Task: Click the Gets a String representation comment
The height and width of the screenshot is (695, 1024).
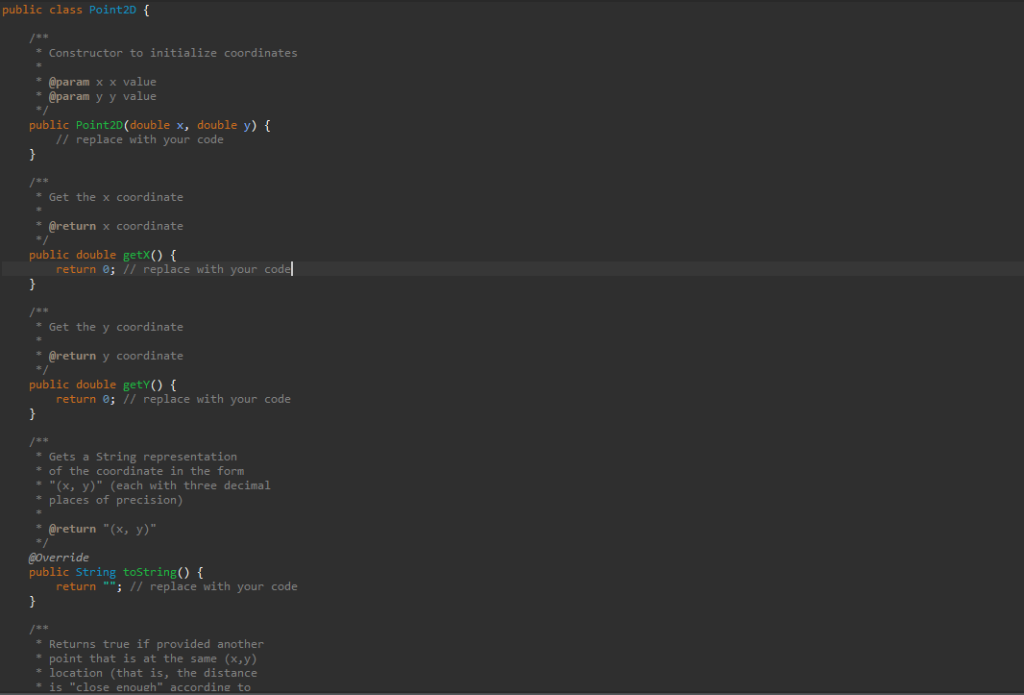Action: pyautogui.click(x=138, y=456)
